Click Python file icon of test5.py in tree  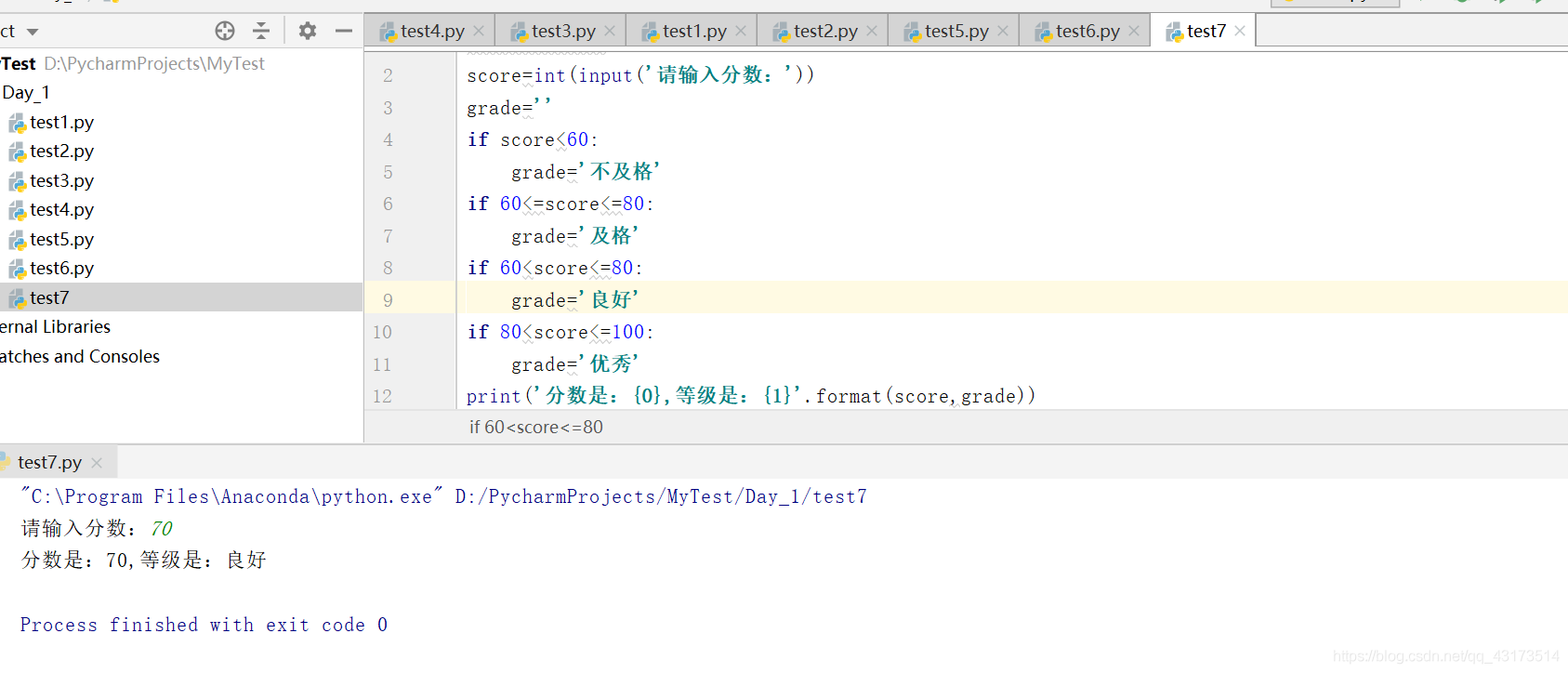[18, 240]
